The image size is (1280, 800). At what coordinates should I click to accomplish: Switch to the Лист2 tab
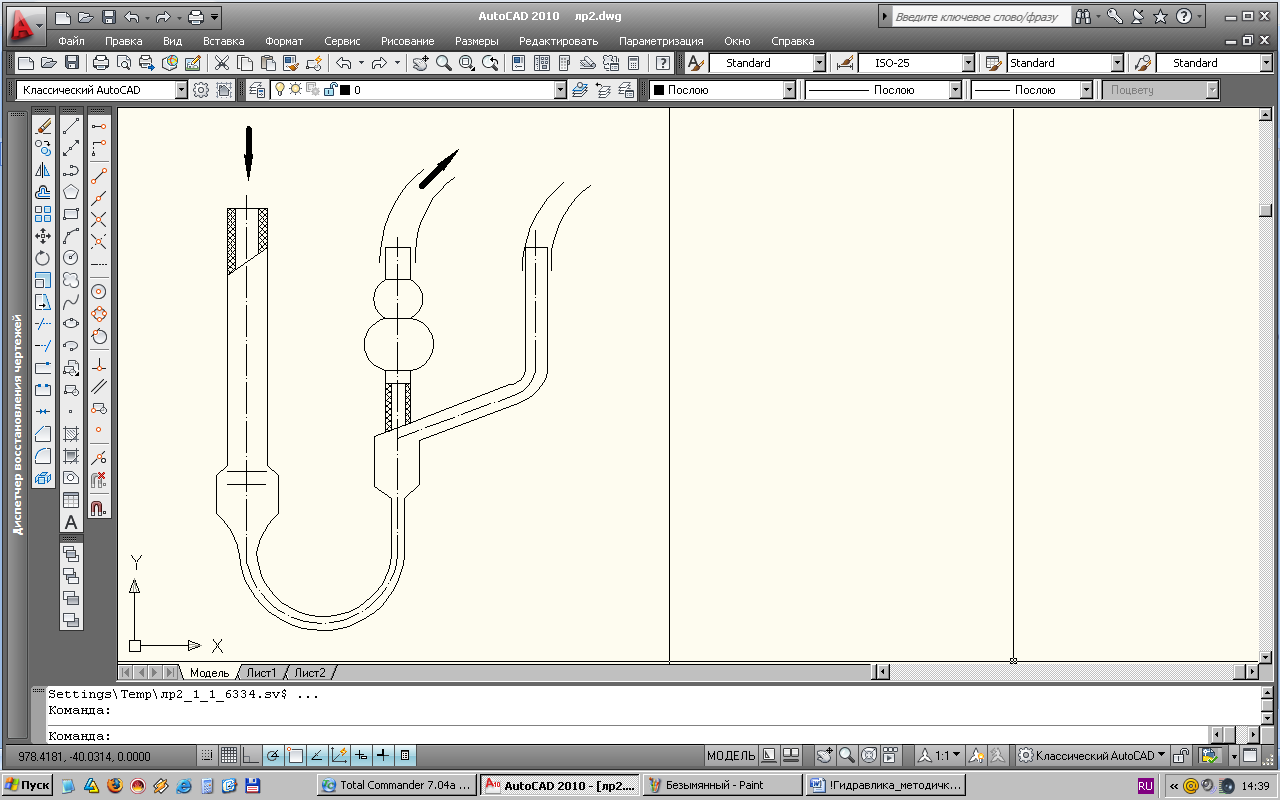pyautogui.click(x=309, y=673)
